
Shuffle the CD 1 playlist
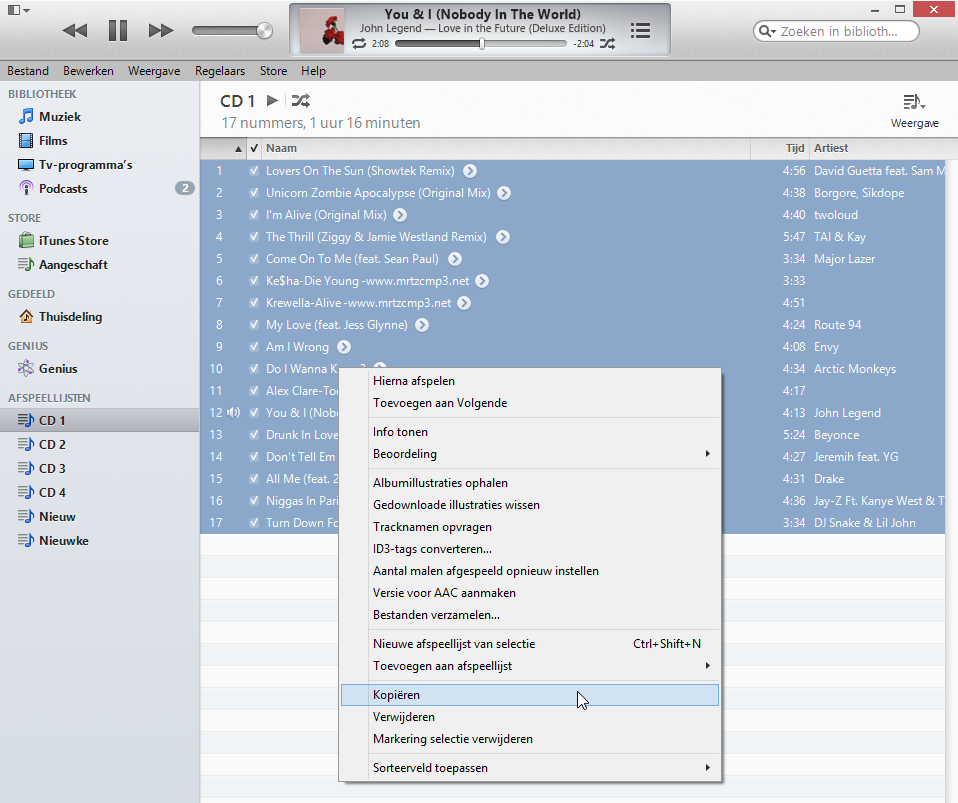pyautogui.click(x=301, y=100)
